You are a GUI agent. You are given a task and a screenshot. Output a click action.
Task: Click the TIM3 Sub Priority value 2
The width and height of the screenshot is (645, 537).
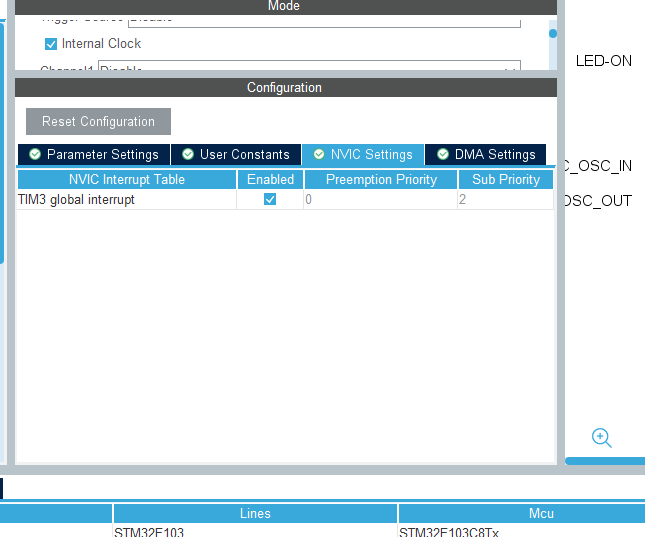(506, 200)
